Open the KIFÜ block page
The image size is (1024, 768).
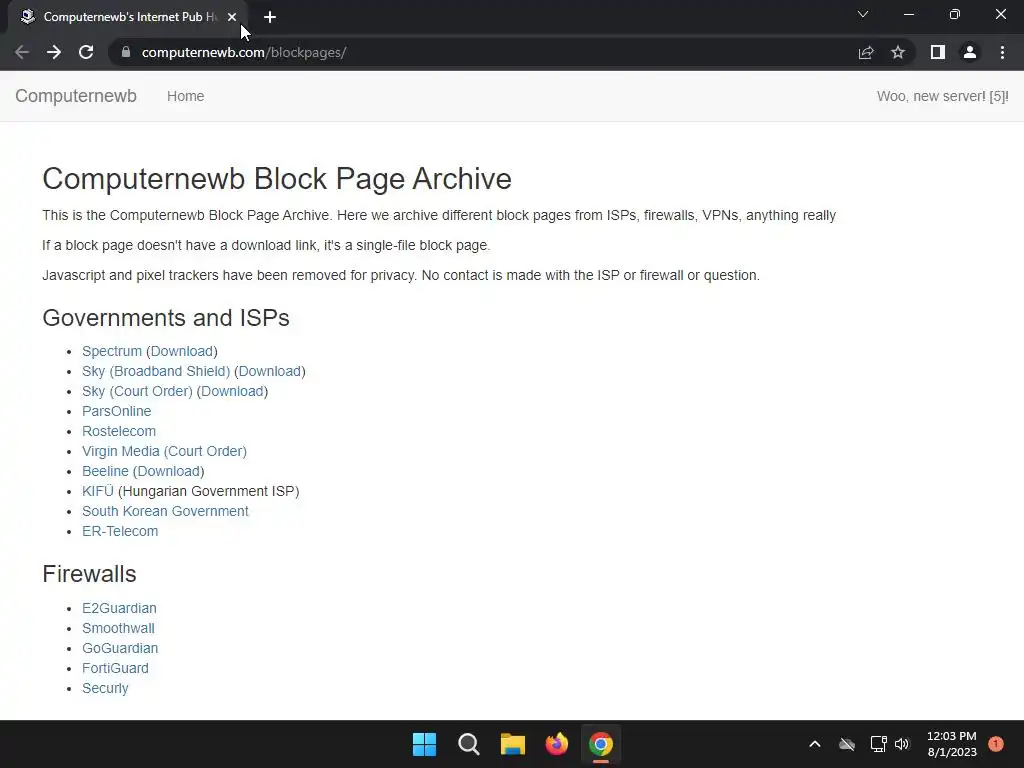click(x=98, y=491)
